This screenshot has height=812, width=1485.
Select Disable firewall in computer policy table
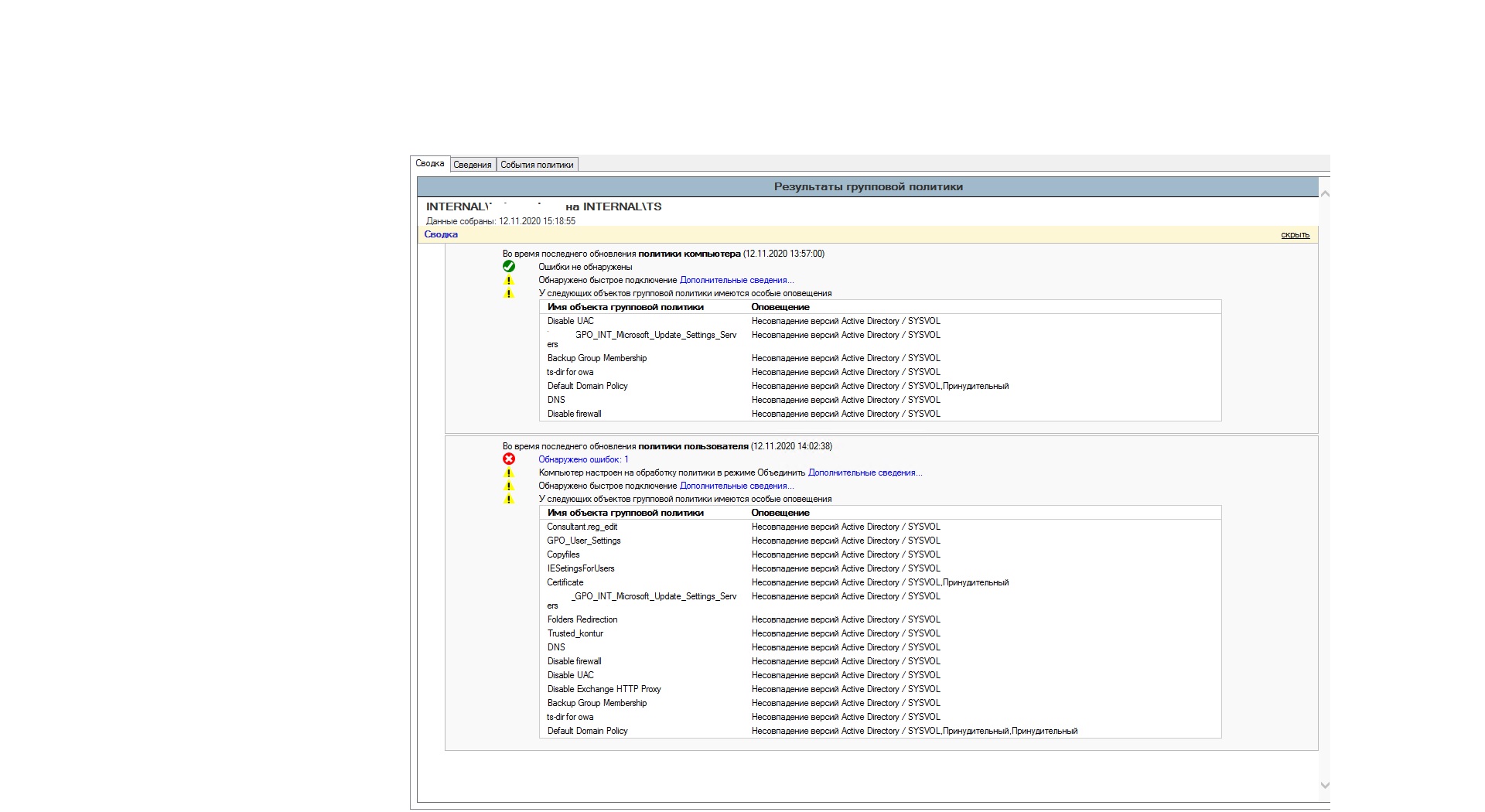(x=880, y=414)
